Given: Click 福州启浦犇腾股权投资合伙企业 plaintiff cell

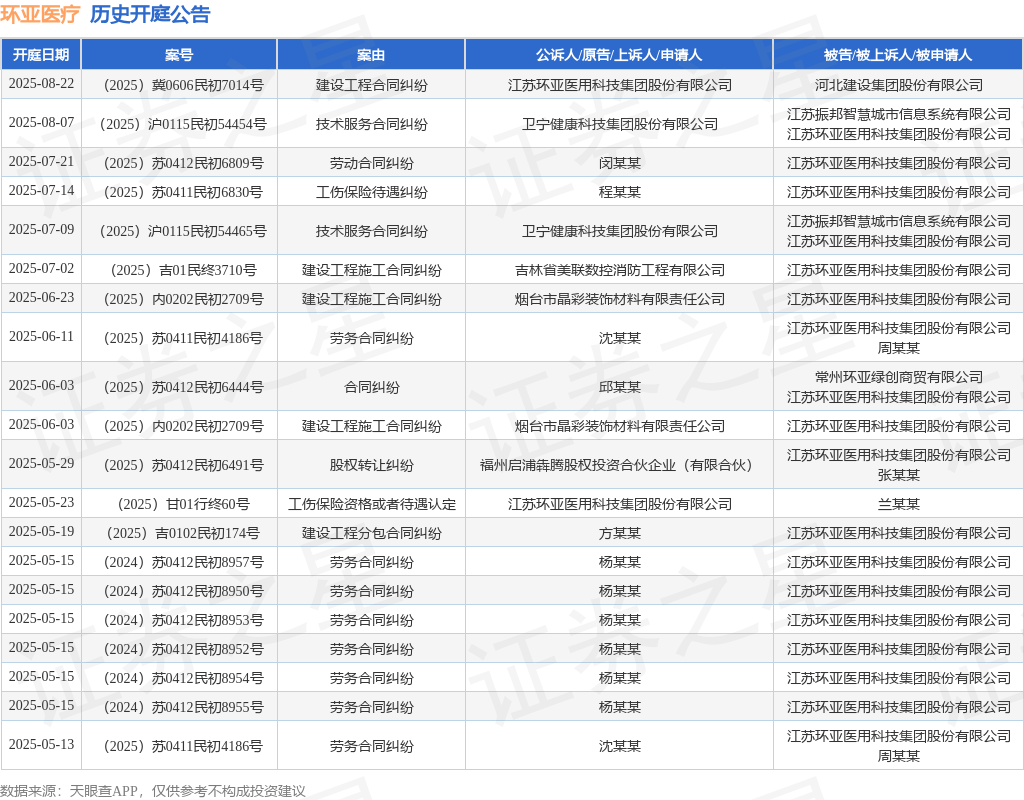Looking at the screenshot, I should click(x=620, y=465).
